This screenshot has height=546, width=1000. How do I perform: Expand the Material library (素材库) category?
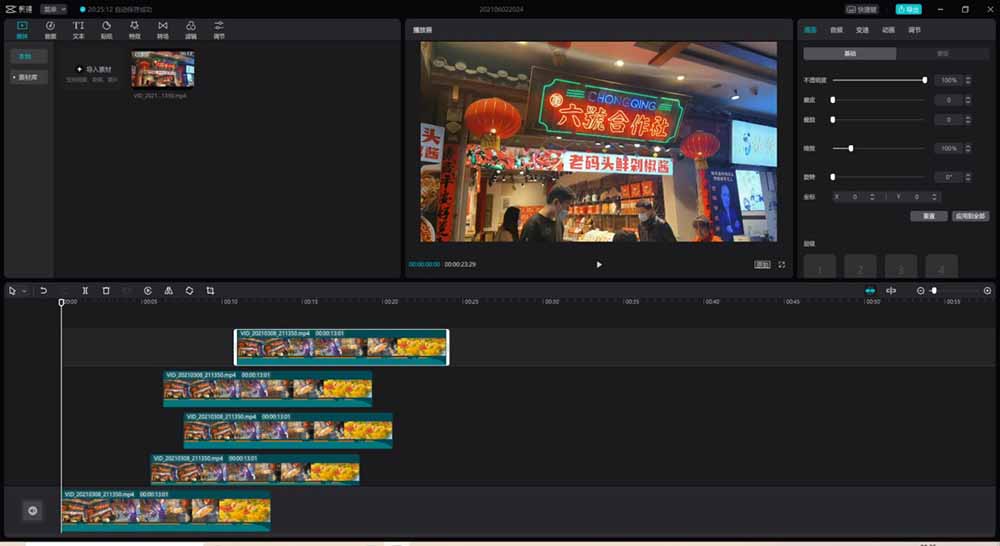click(x=29, y=77)
